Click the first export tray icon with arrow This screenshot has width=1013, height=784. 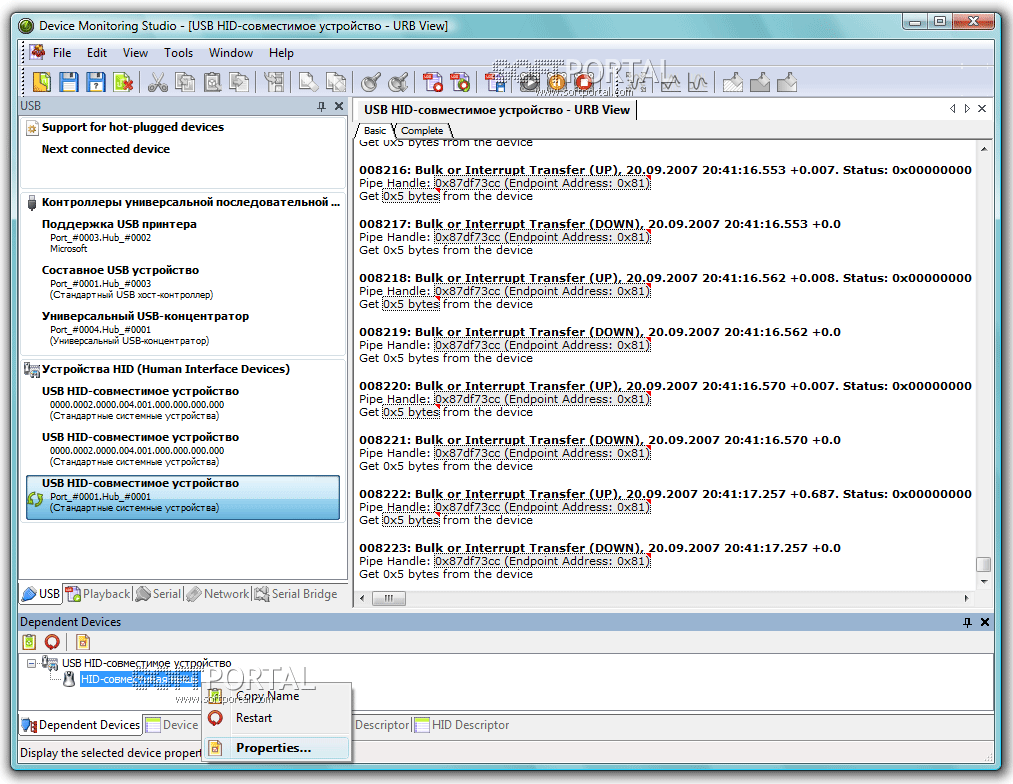coord(733,82)
